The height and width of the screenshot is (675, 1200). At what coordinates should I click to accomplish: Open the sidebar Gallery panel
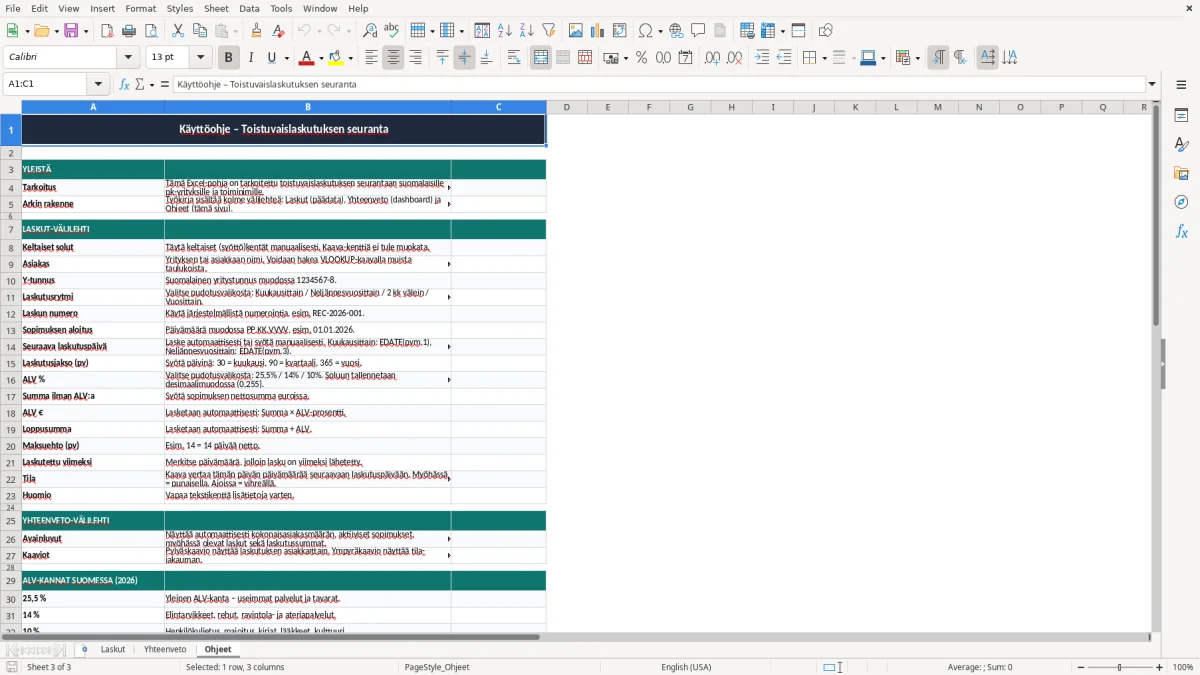(1181, 174)
